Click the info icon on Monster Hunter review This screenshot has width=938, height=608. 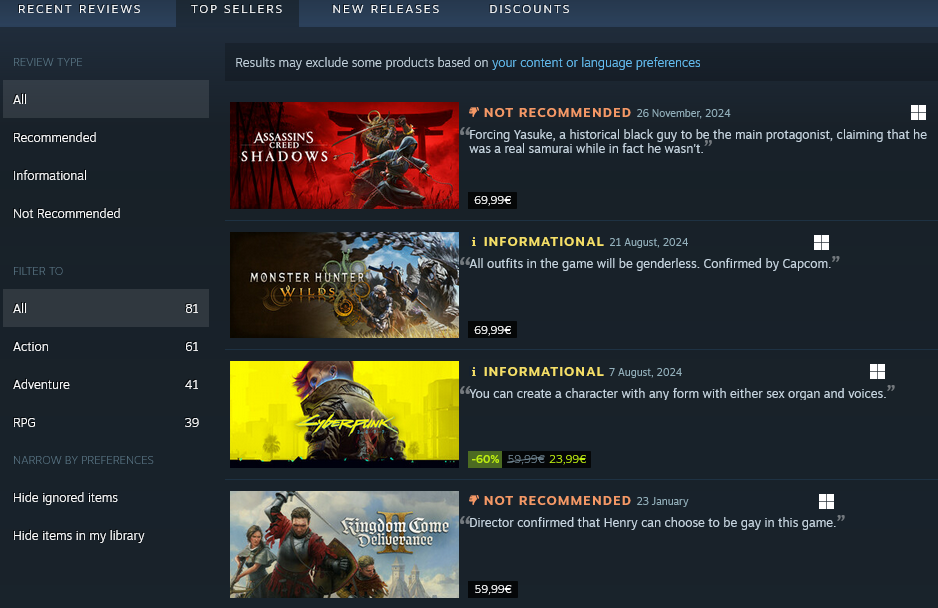474,242
